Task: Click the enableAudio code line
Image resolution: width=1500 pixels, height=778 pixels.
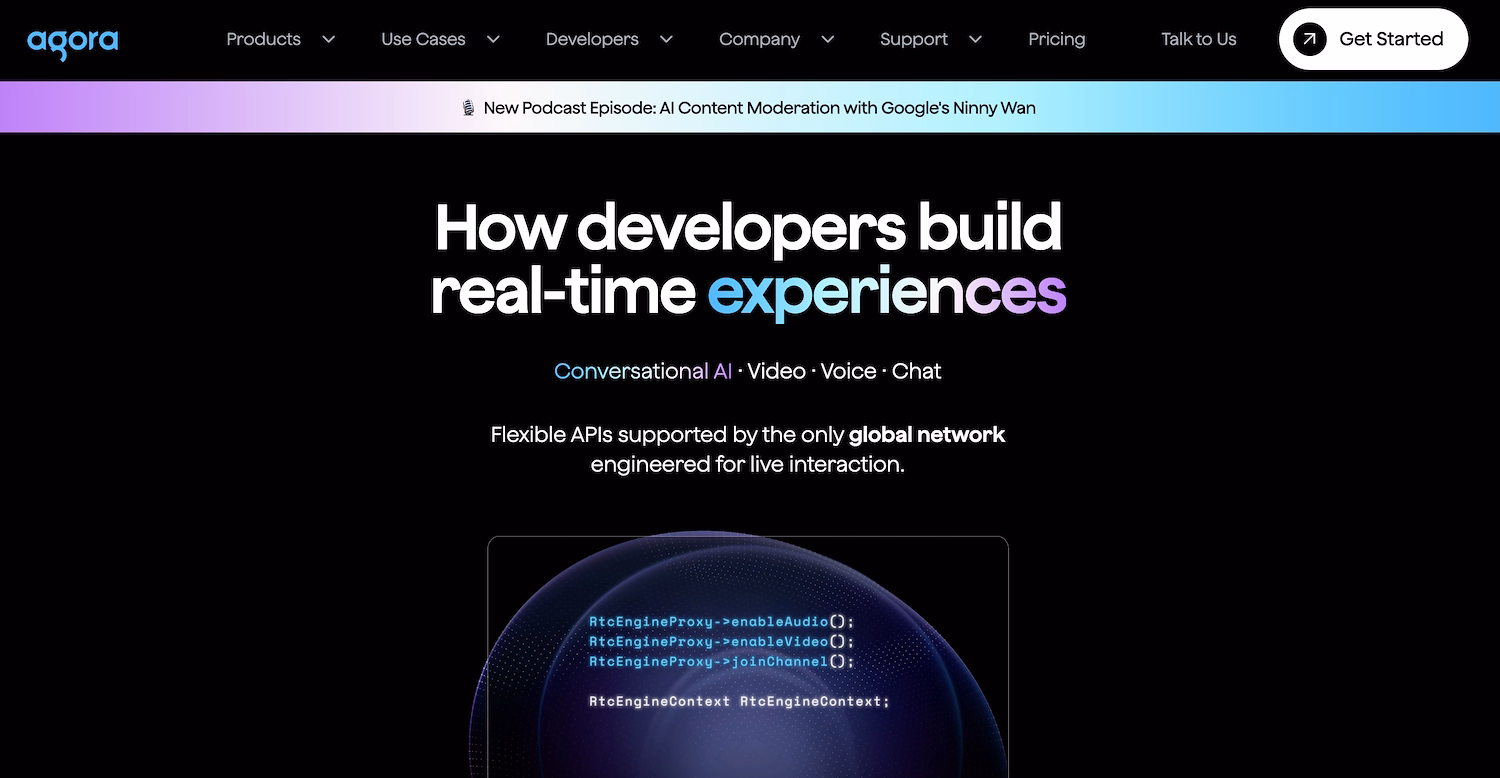Action: click(x=722, y=622)
